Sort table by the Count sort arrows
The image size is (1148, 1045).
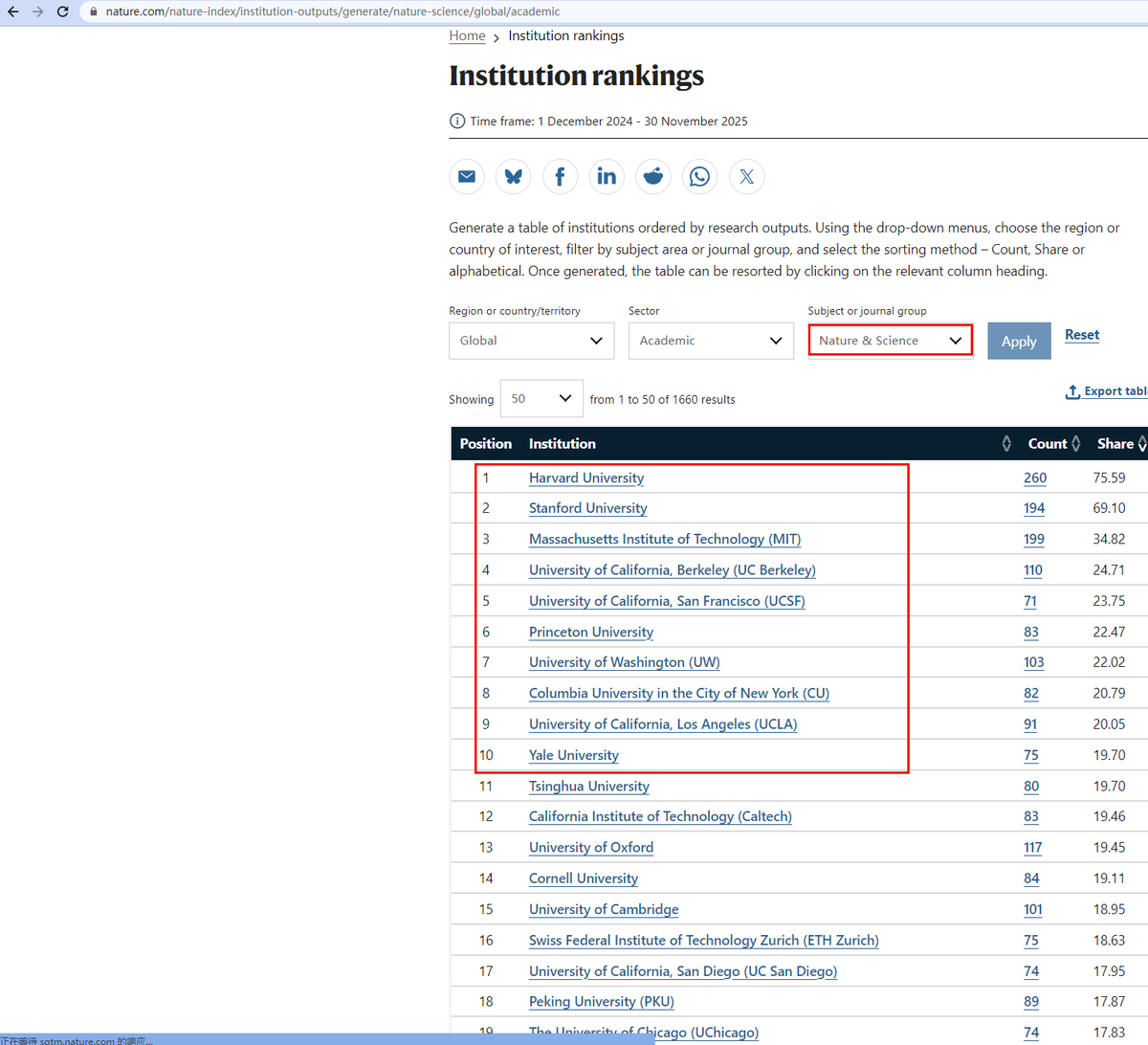point(1076,443)
